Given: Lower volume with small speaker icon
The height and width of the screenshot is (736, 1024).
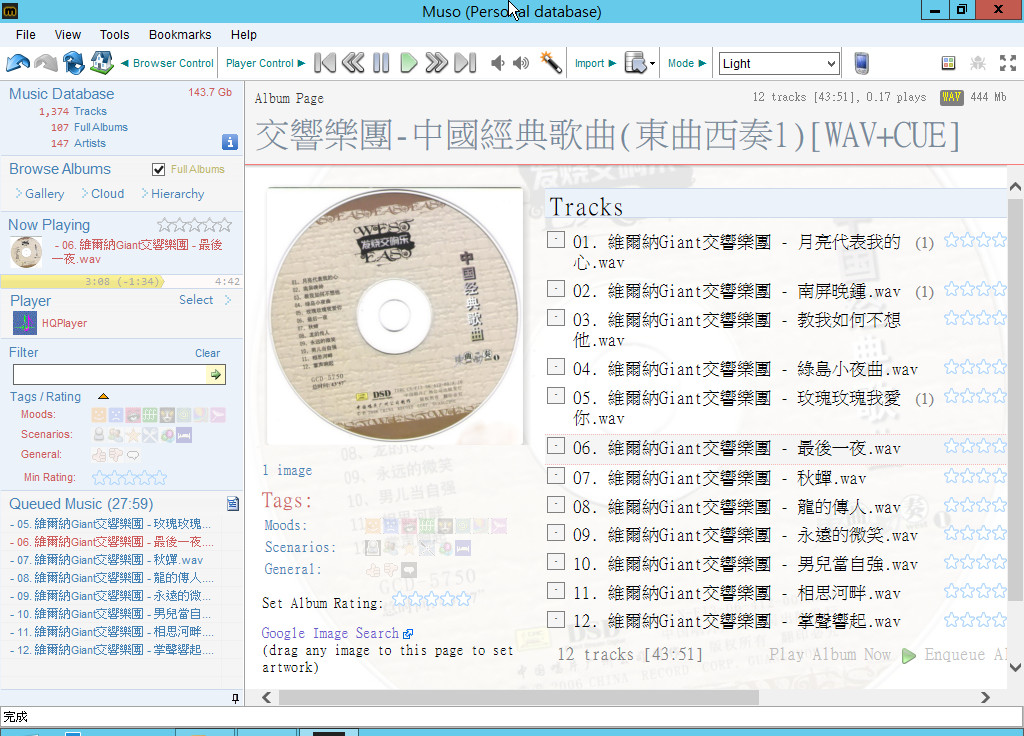Looking at the screenshot, I should [498, 63].
